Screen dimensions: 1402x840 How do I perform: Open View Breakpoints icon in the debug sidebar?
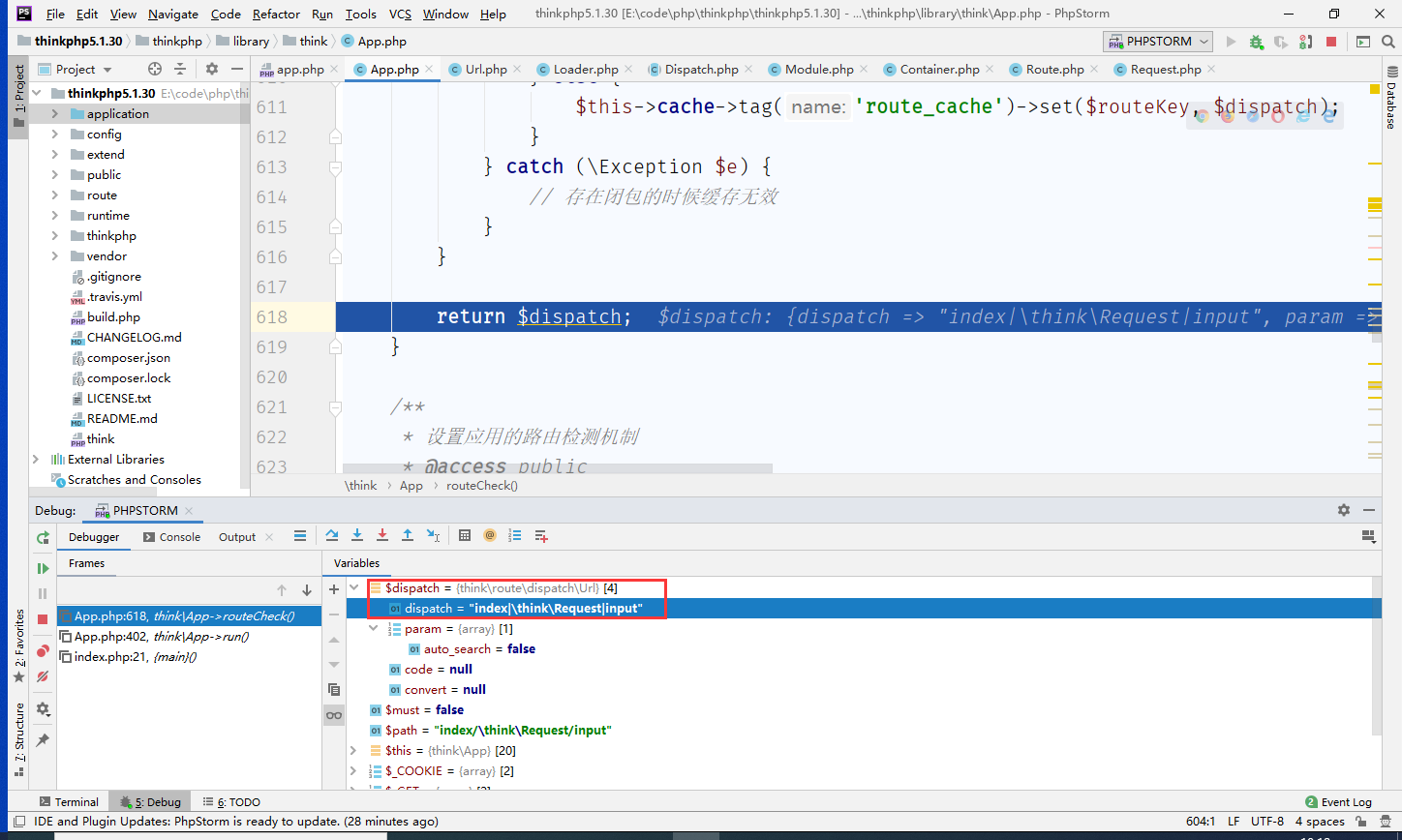pyautogui.click(x=43, y=651)
